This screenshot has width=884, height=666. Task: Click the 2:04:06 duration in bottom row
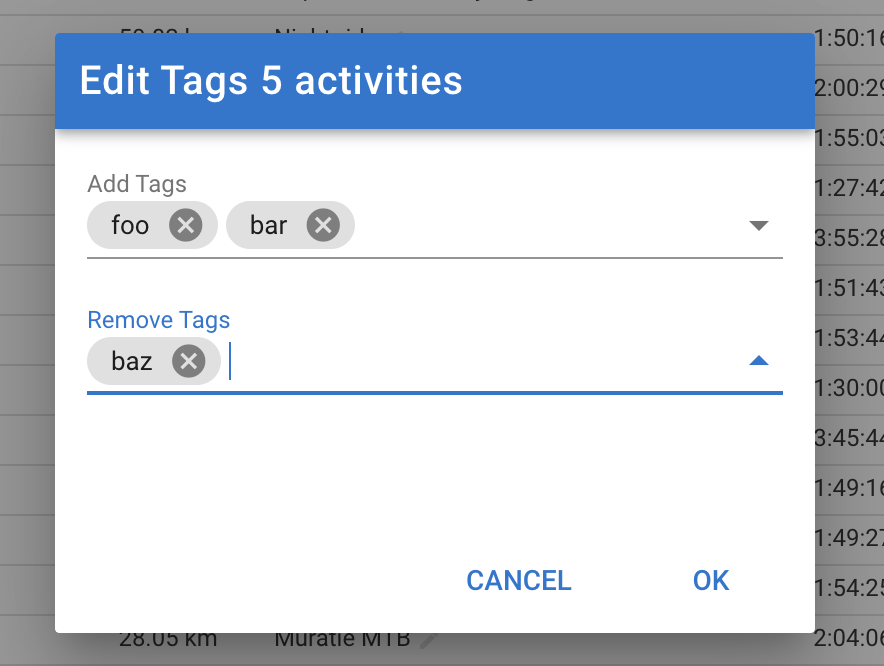[x=849, y=638]
